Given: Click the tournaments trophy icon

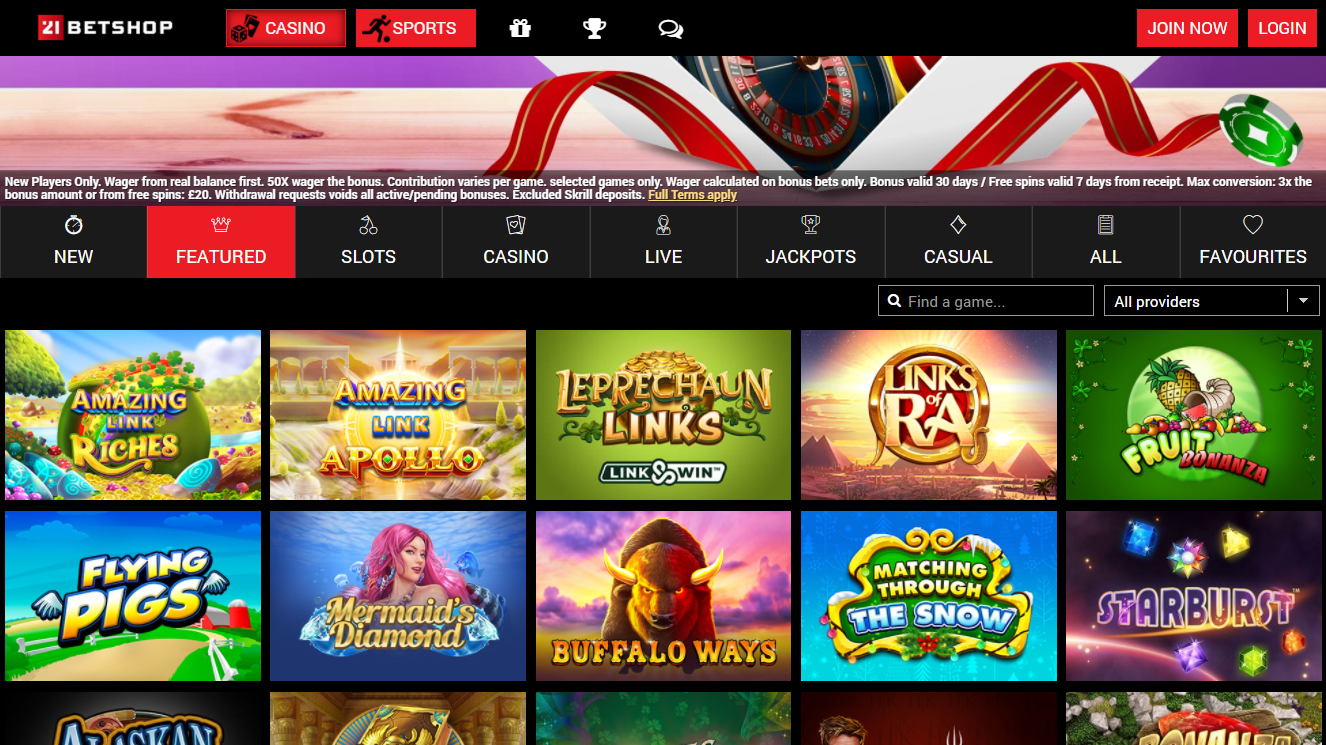Looking at the screenshot, I should [594, 28].
